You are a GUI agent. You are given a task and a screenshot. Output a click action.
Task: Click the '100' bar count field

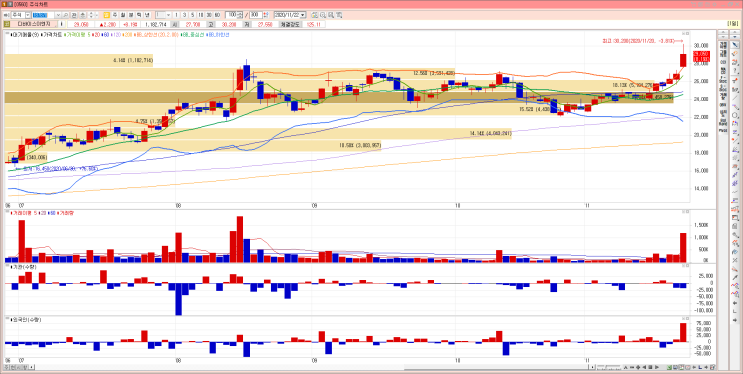232,15
